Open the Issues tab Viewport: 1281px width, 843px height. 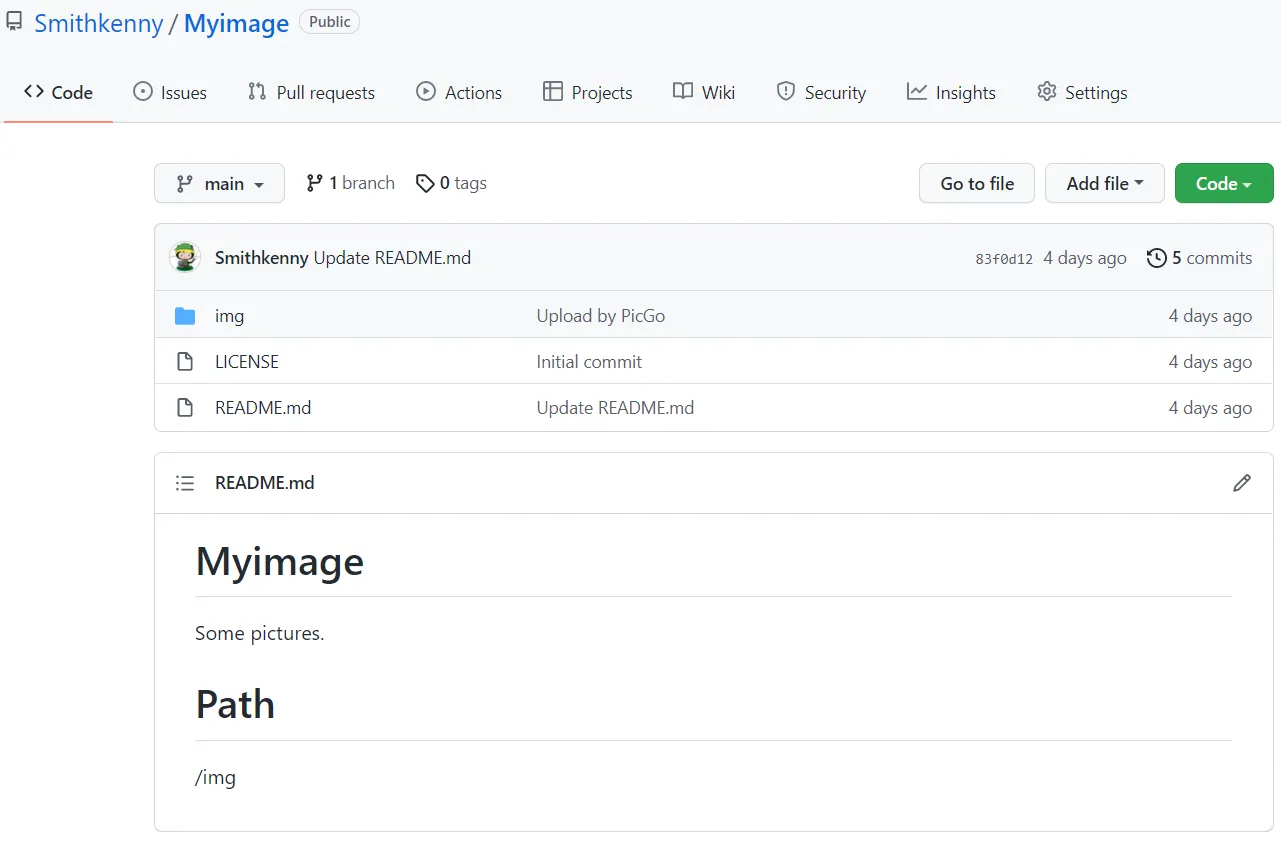click(170, 92)
